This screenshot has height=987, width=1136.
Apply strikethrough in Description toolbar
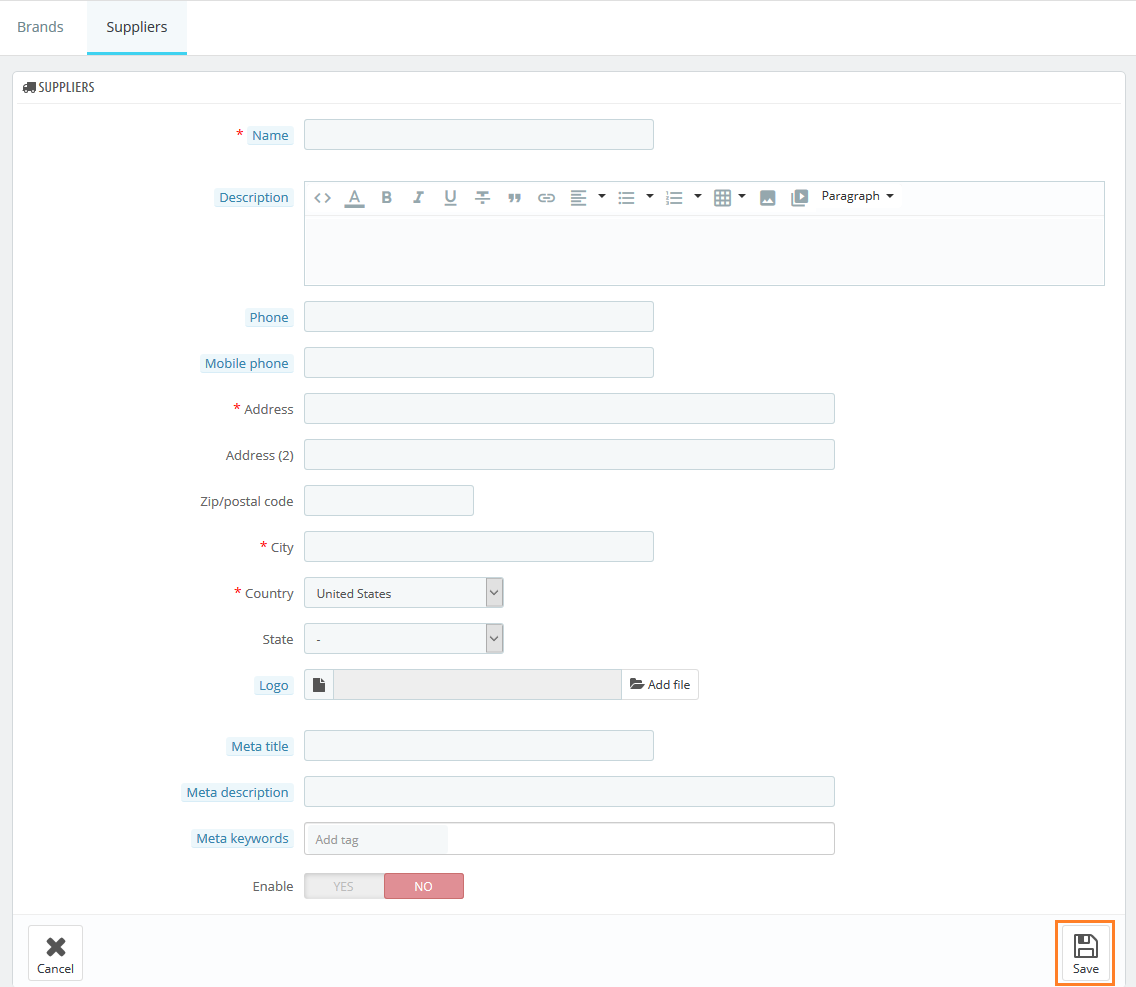482,198
